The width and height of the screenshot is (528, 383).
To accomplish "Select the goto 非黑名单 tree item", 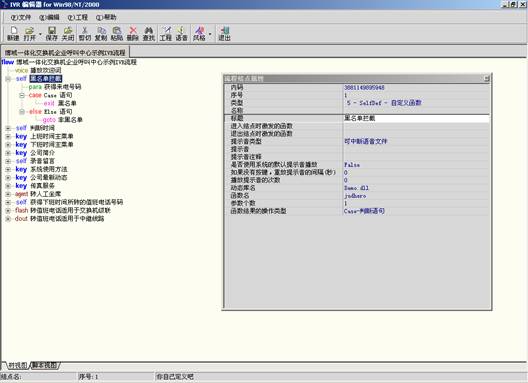I will click(63, 120).
